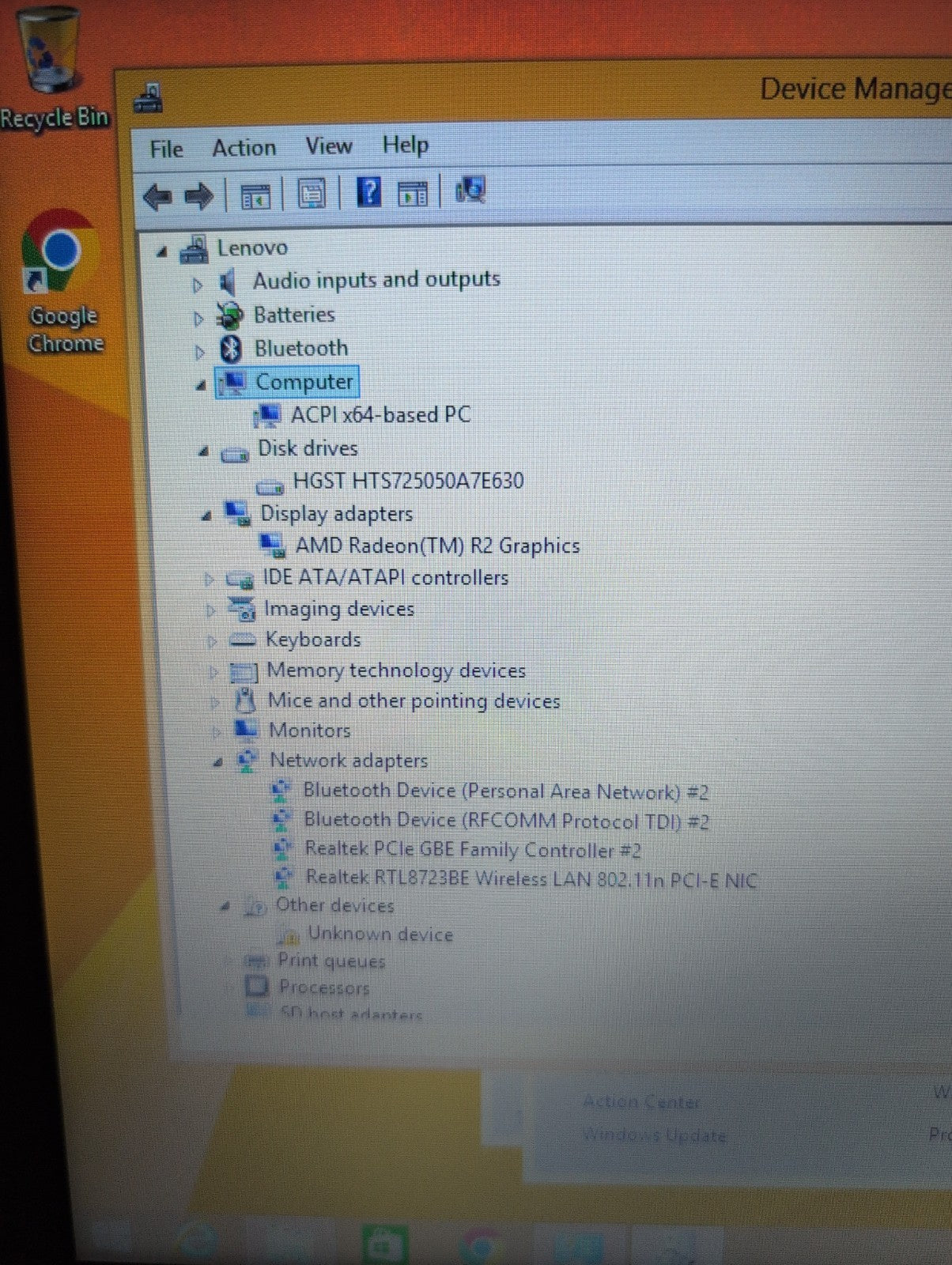Click the Mice and other pointing devices icon

(x=246, y=700)
